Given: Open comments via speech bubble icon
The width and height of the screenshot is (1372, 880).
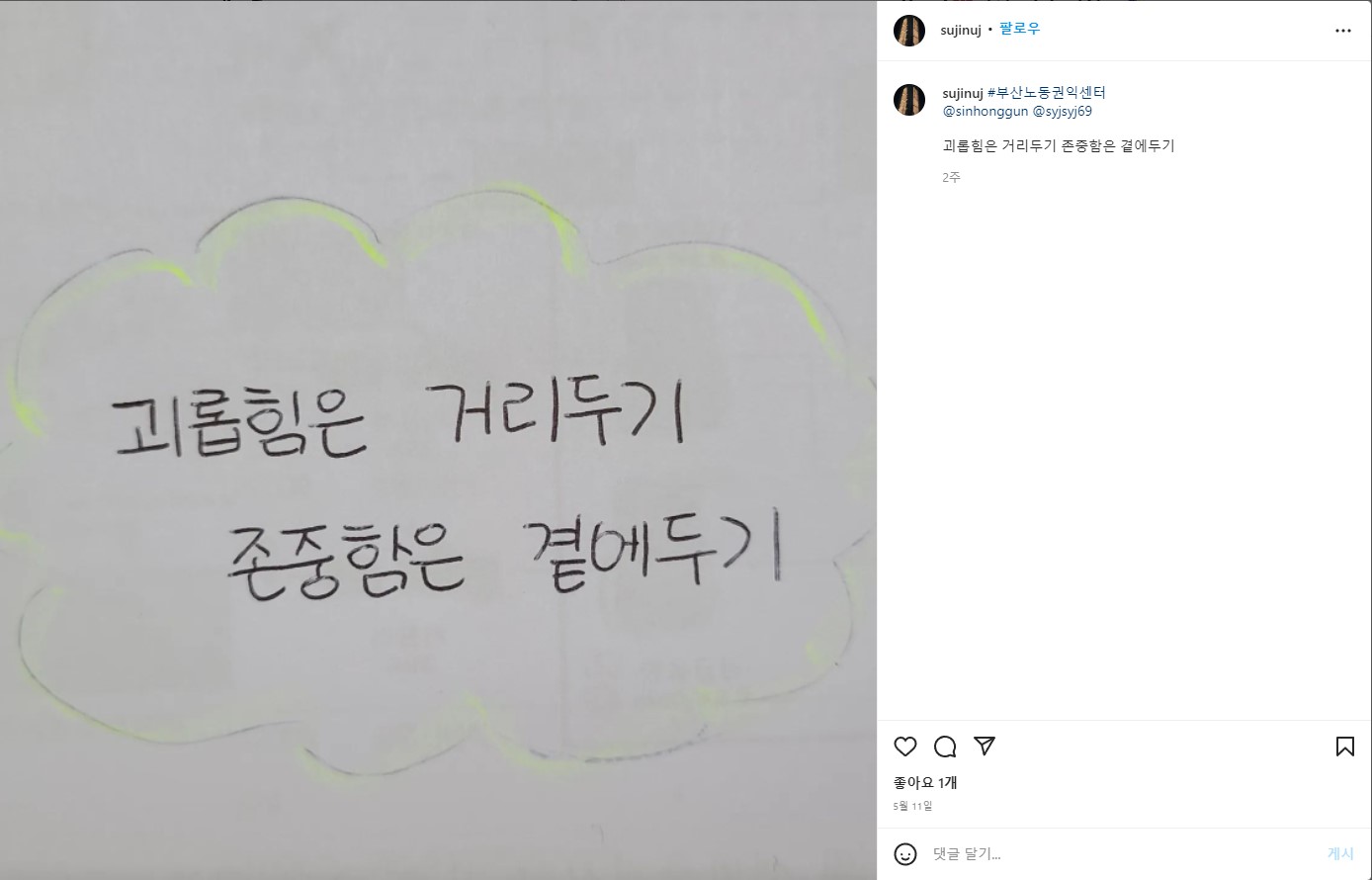Looking at the screenshot, I should 945,747.
